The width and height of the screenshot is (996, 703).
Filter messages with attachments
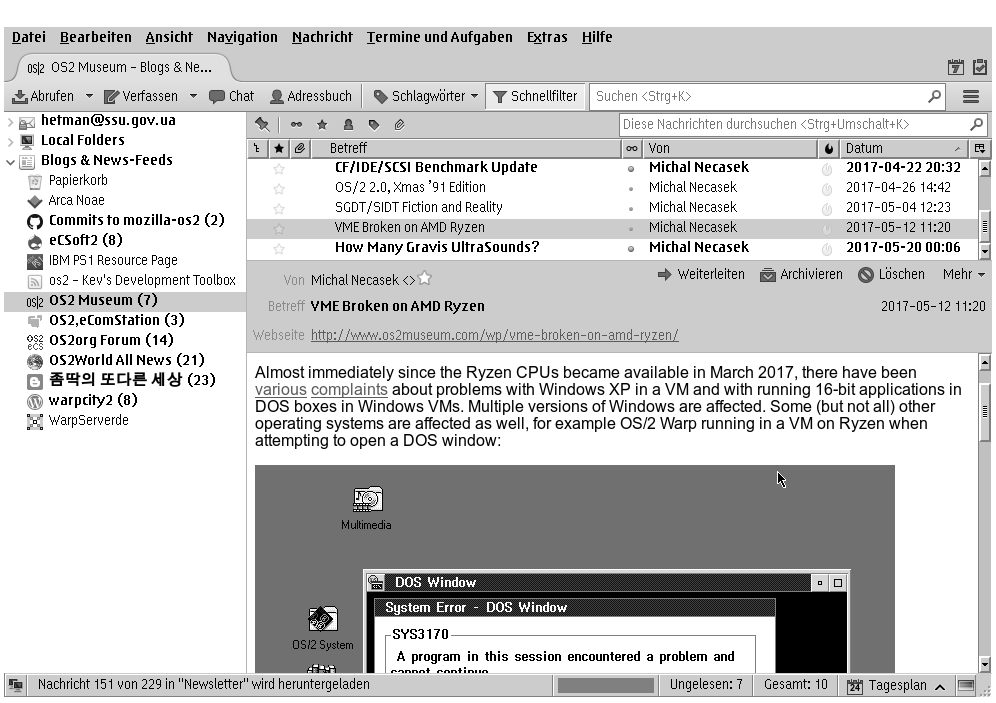(x=399, y=124)
